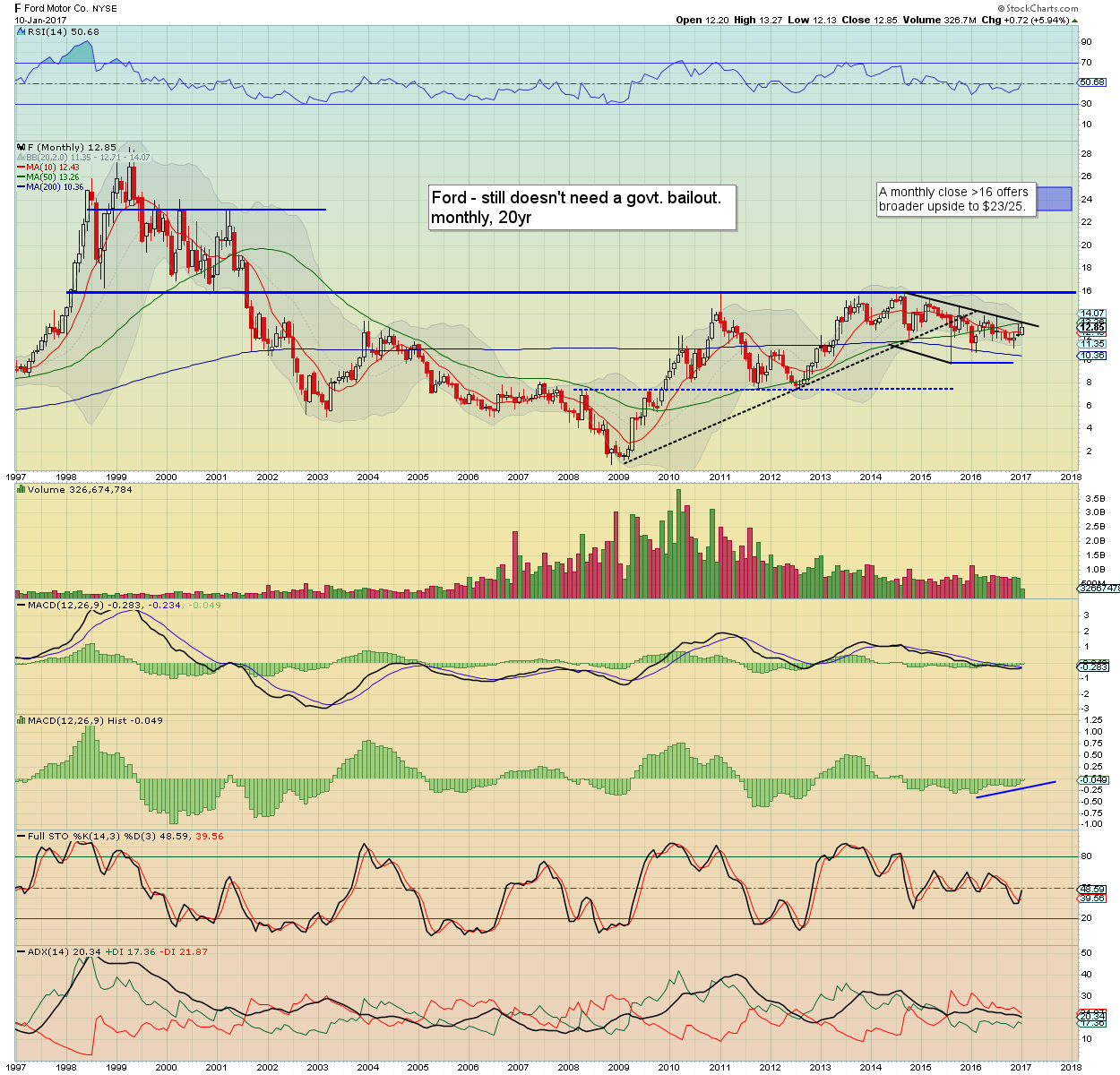
Task: Click the 'A monthly close >16 offers' annotation box
Action: pos(955,199)
